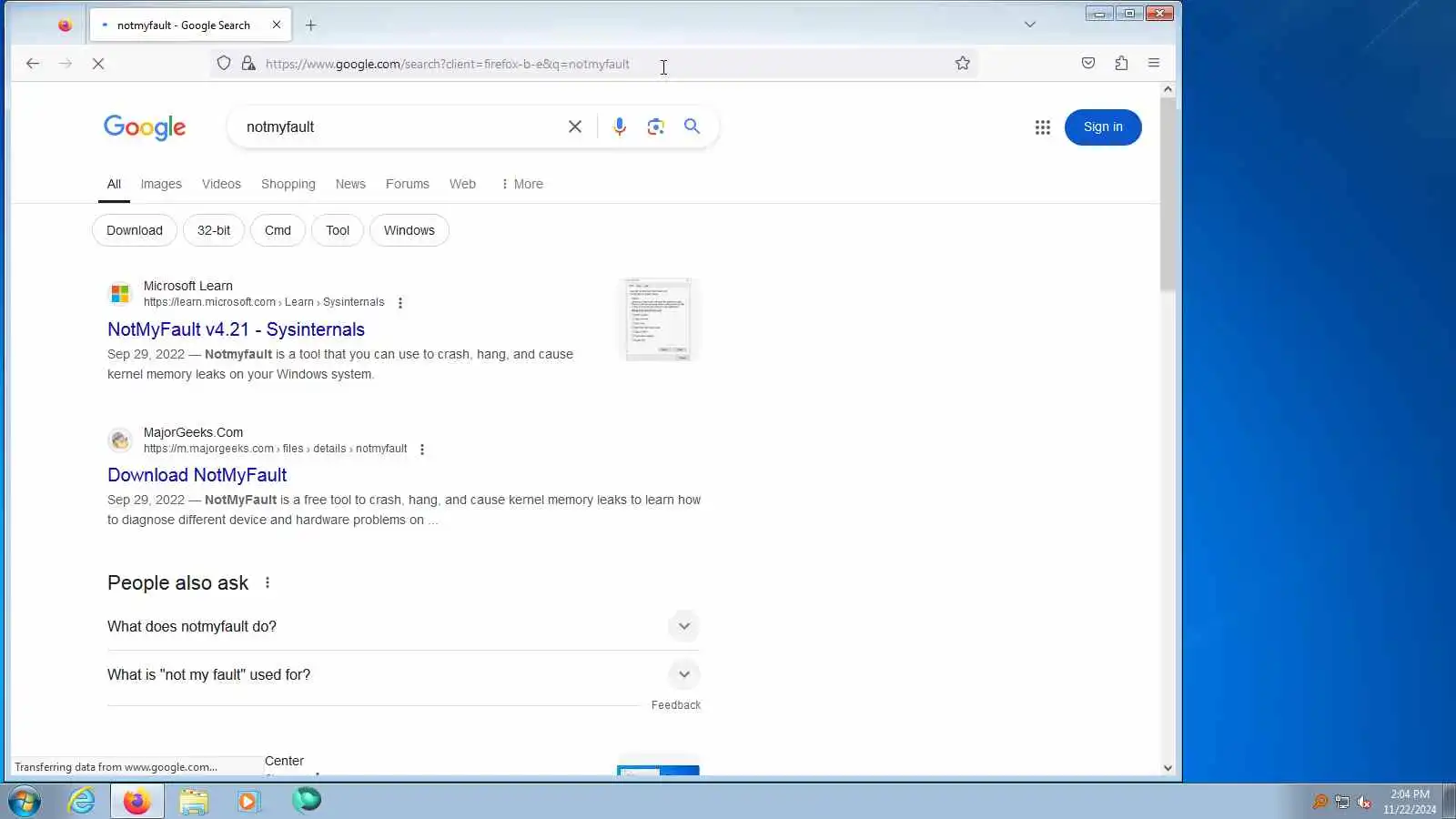Save page to Pocket
The image size is (1456, 819).
[1088, 64]
